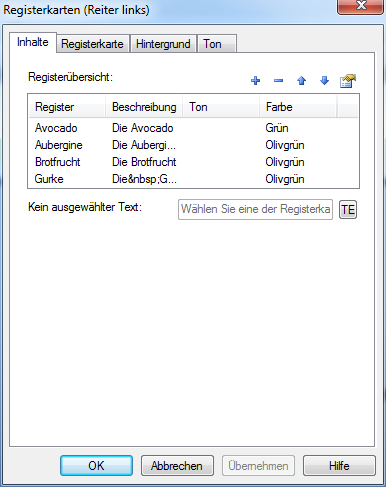386x487 pixels.
Task: Click the 'Grün' color cell for Avocado
Action: coord(277,128)
